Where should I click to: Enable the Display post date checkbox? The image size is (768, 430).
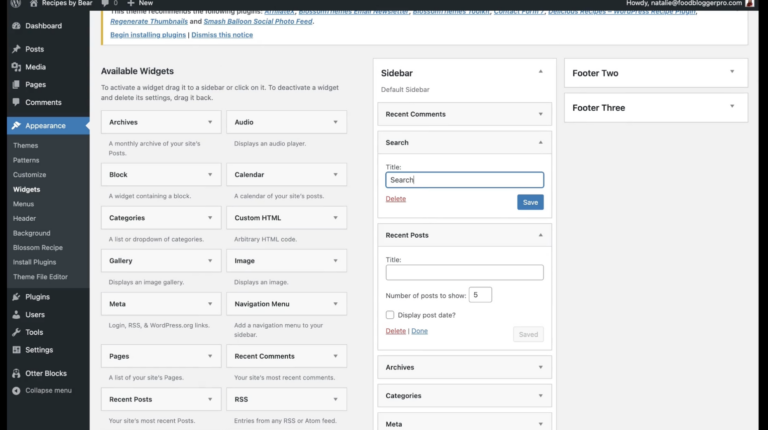point(390,315)
